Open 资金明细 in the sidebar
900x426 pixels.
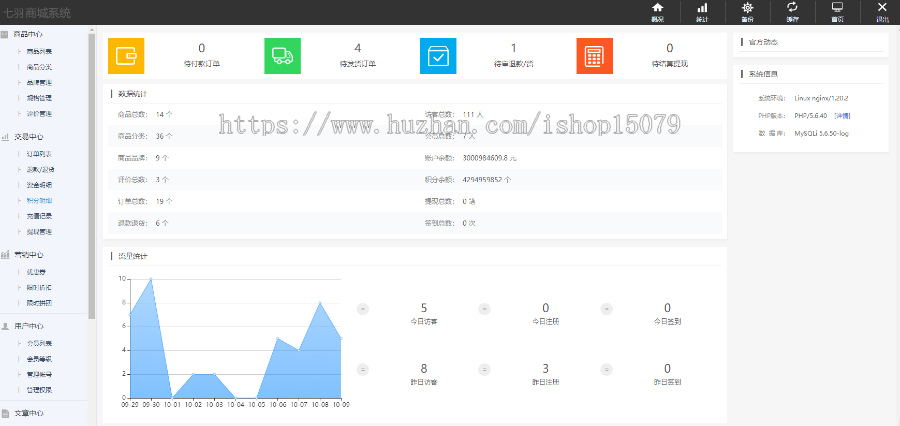(x=39, y=185)
